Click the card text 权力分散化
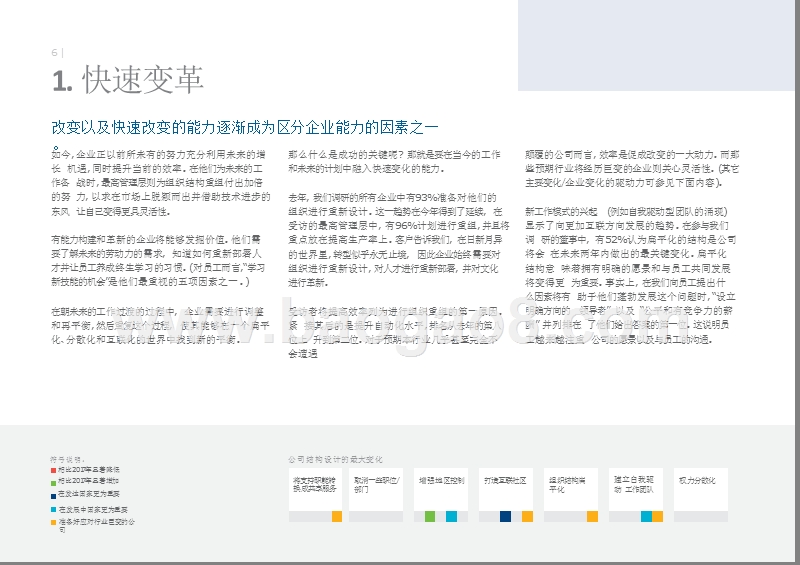The height and width of the screenshot is (565, 800). (x=697, y=480)
